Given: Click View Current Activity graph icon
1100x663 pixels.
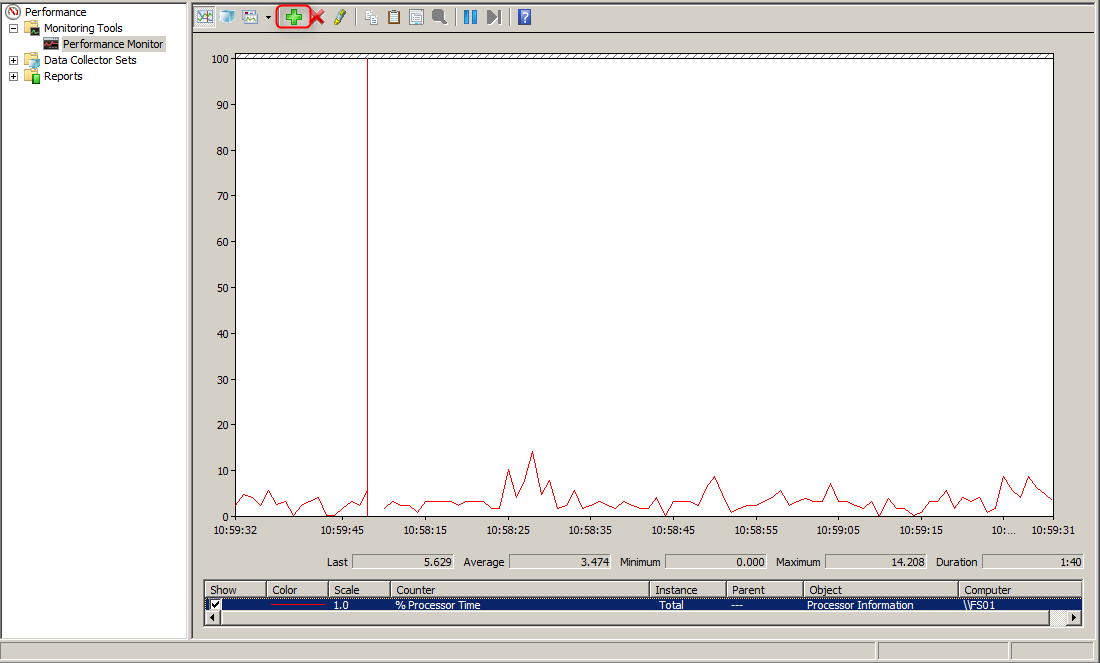Looking at the screenshot, I should (204, 17).
